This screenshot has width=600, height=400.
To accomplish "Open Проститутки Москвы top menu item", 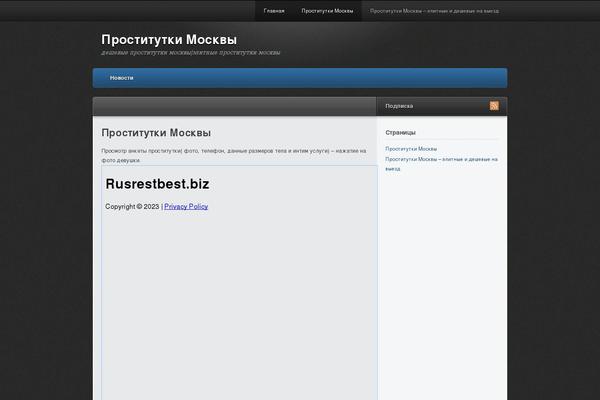I will pos(327,11).
